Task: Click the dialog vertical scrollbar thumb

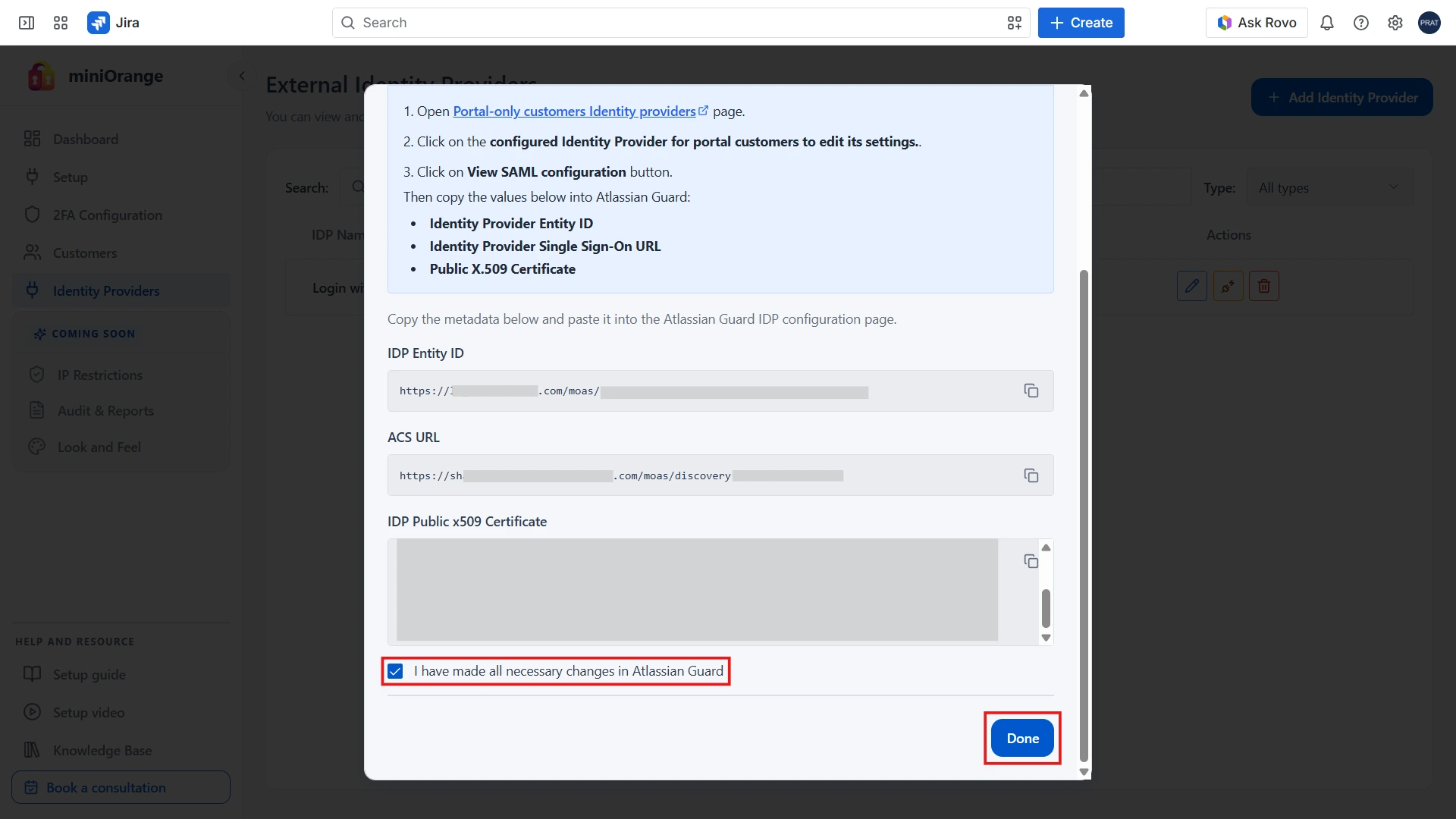Action: [1084, 516]
